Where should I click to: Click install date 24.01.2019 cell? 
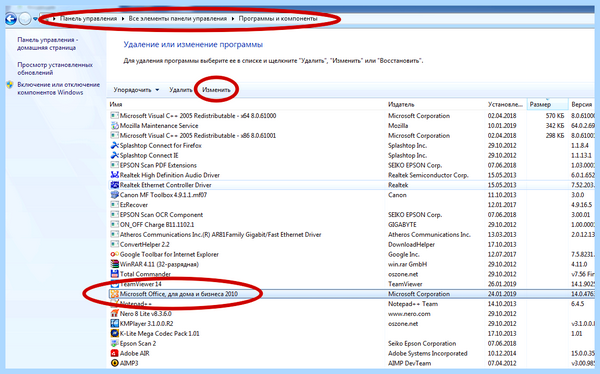pyautogui.click(x=502, y=294)
